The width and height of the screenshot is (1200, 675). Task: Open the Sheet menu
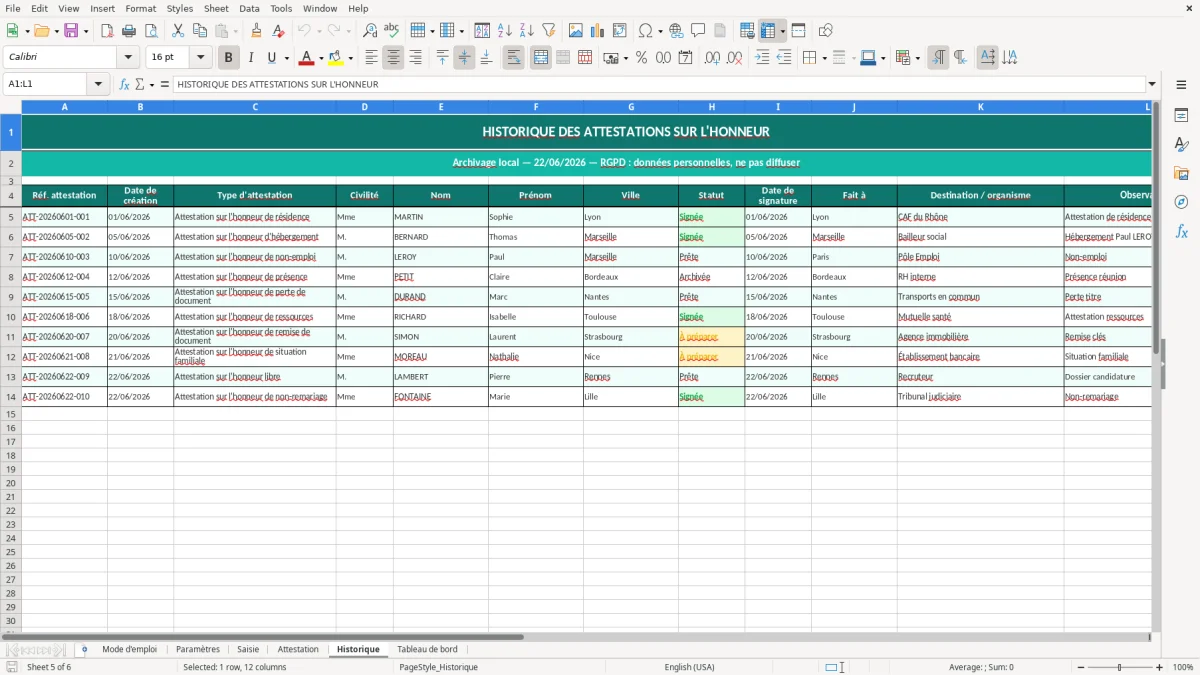point(216,8)
